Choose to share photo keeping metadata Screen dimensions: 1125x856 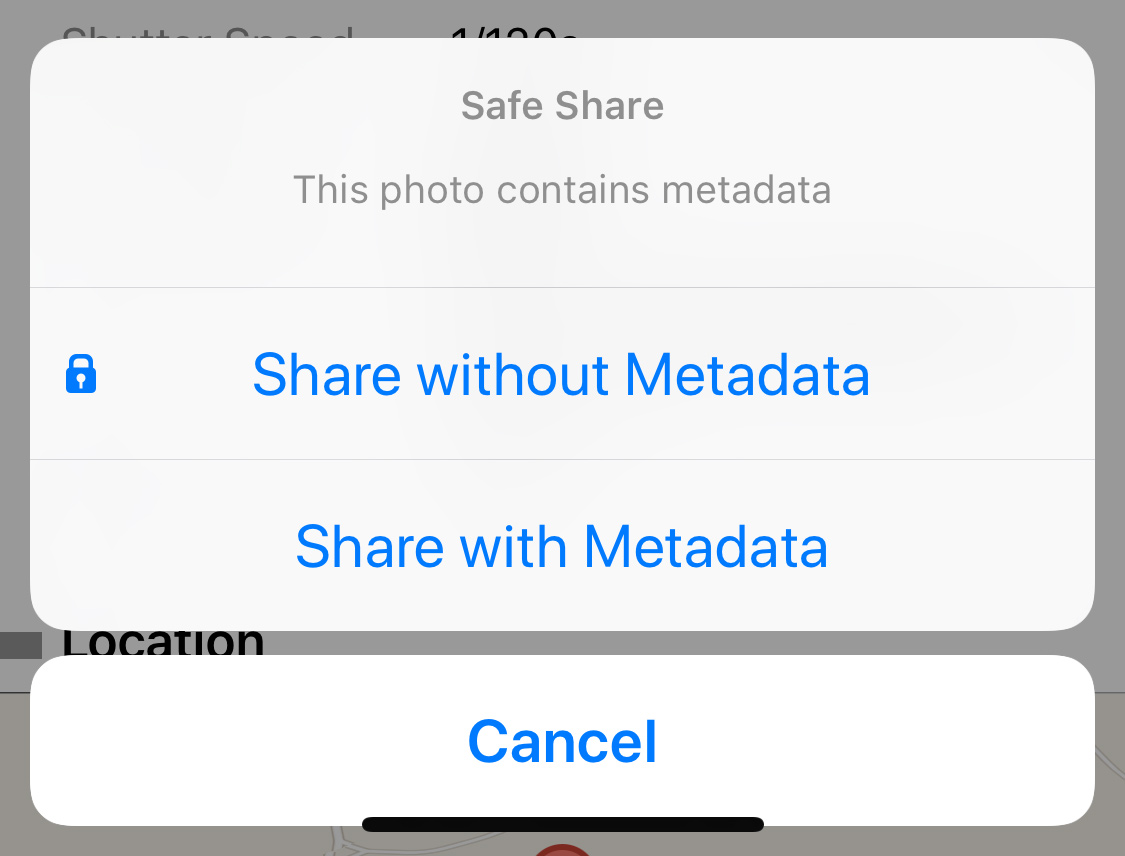click(x=562, y=546)
